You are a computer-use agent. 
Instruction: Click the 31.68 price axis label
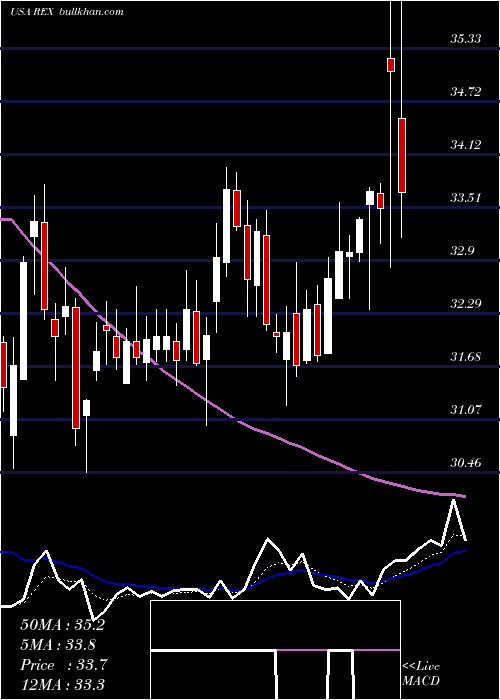[466, 357]
